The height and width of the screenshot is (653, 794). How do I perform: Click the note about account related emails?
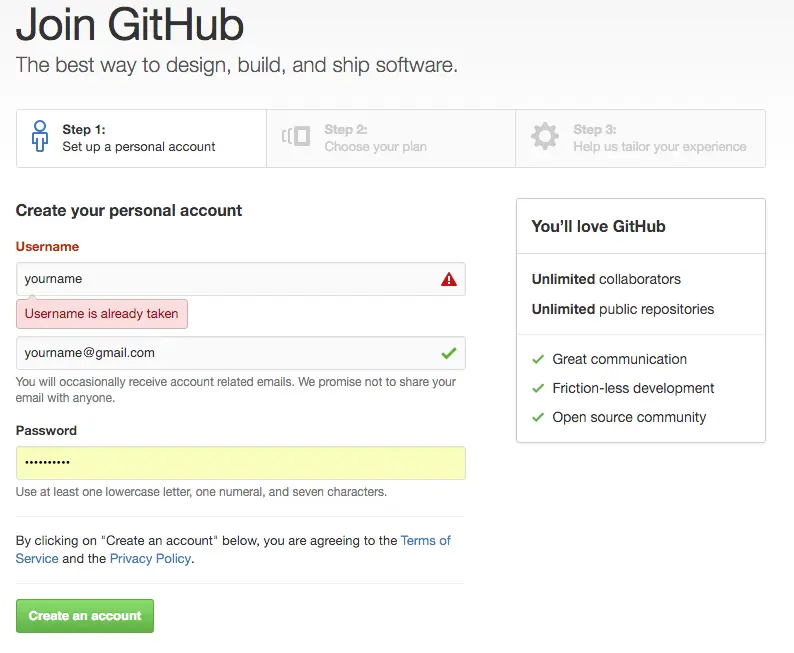[235, 390]
